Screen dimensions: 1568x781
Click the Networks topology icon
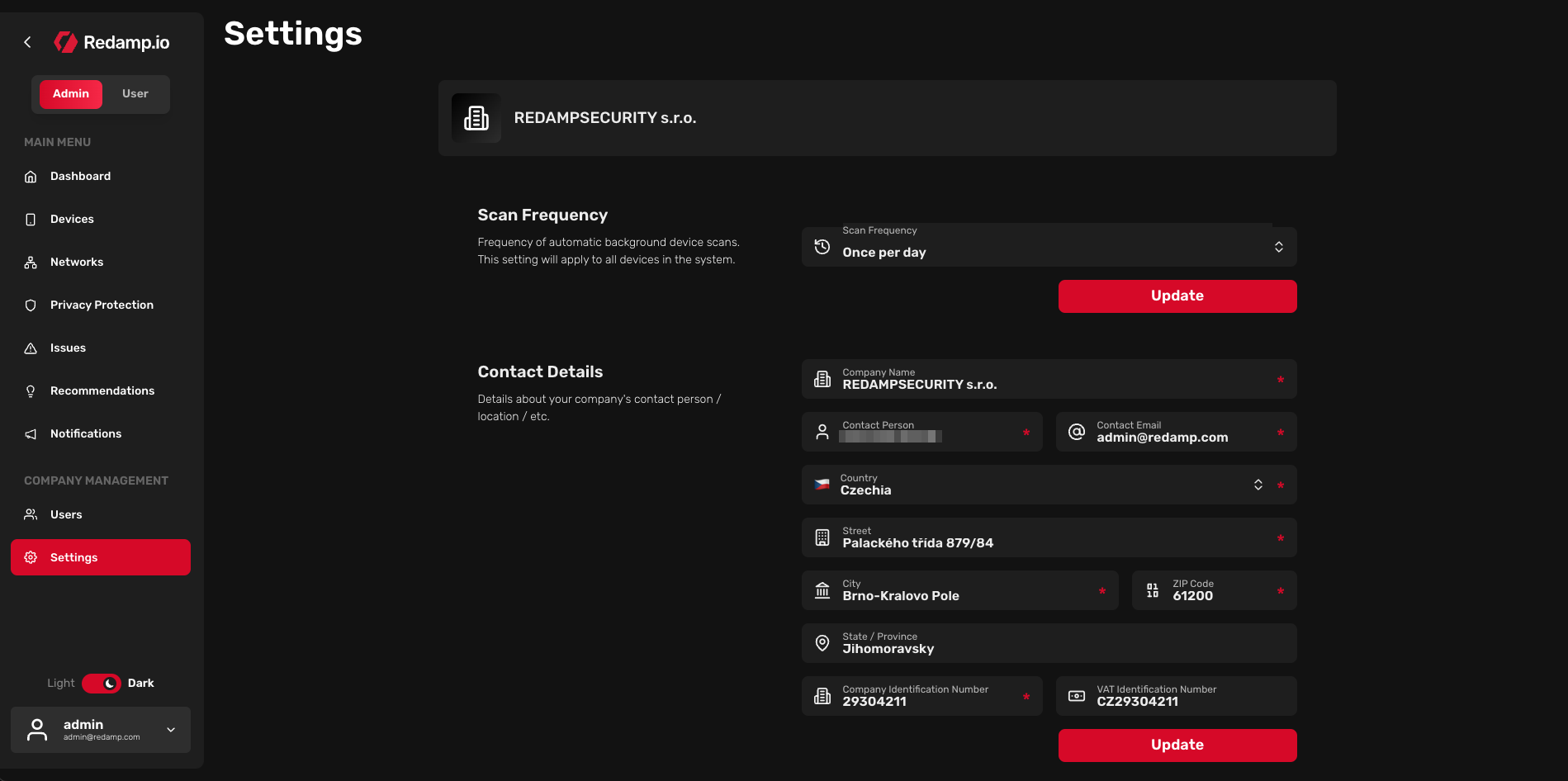[31, 263]
